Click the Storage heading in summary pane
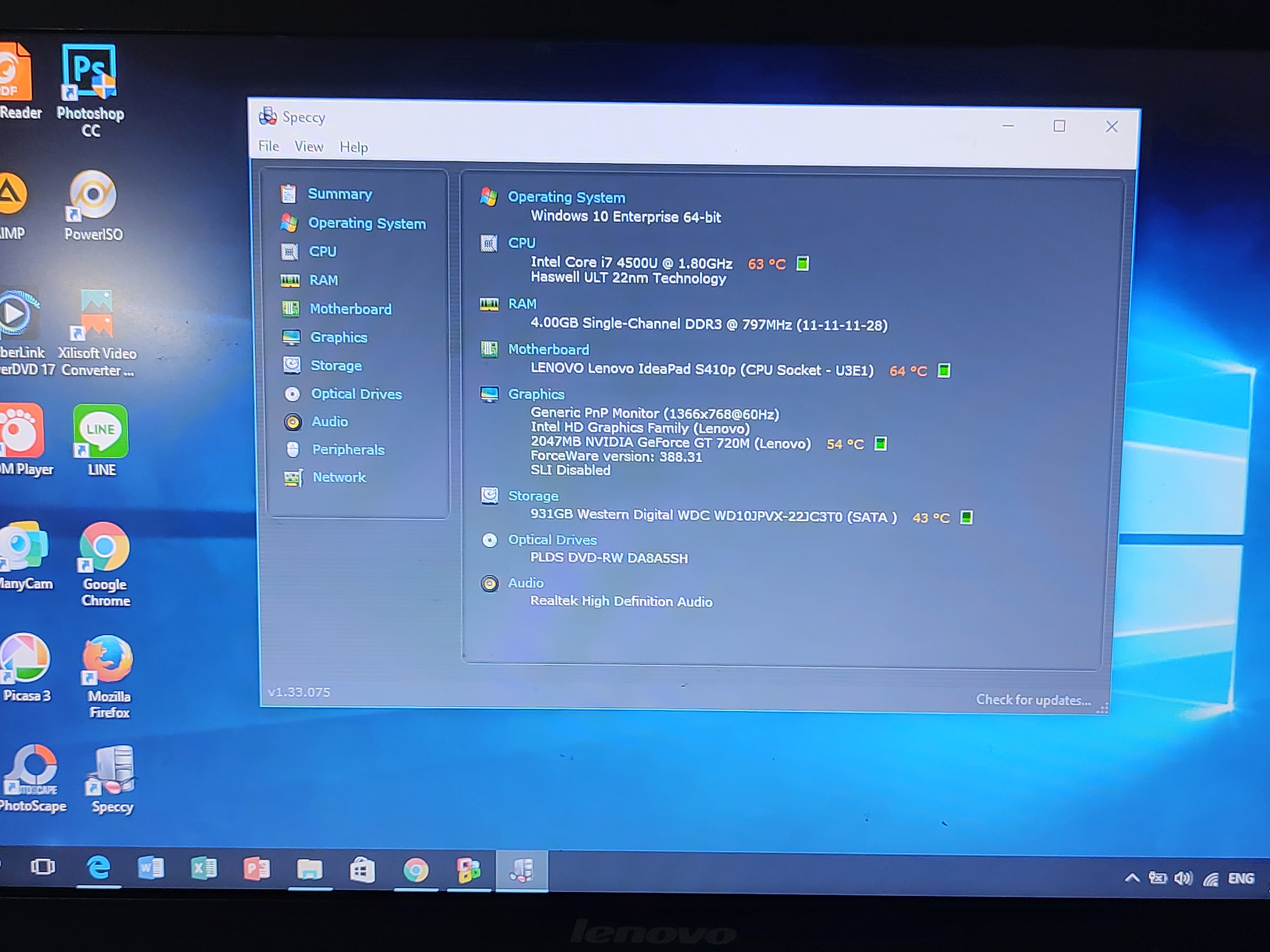This screenshot has height=952, width=1270. (533, 496)
